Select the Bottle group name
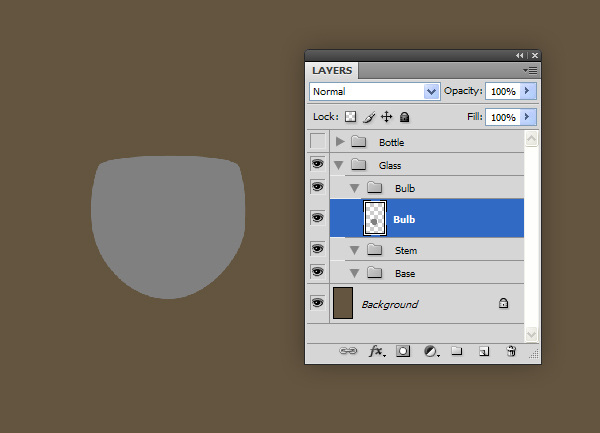The width and height of the screenshot is (600, 433). click(x=391, y=143)
